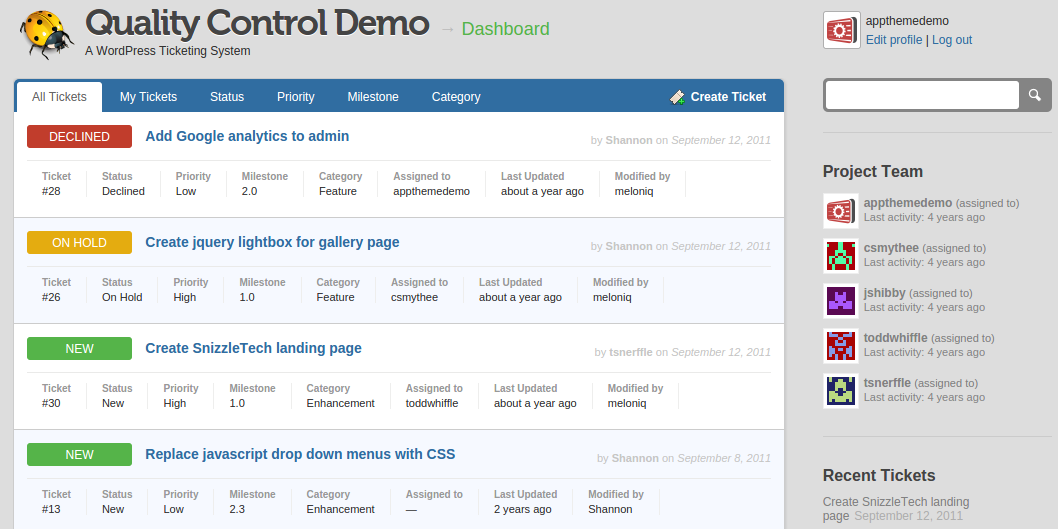
Task: Open csmythee's green avatar in Project Team
Action: [841, 256]
